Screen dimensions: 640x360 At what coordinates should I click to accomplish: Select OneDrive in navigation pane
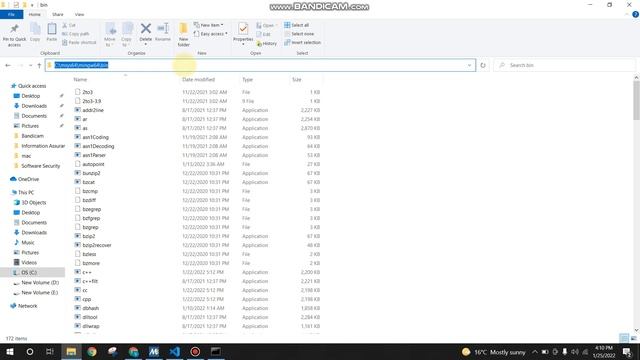coord(28,179)
